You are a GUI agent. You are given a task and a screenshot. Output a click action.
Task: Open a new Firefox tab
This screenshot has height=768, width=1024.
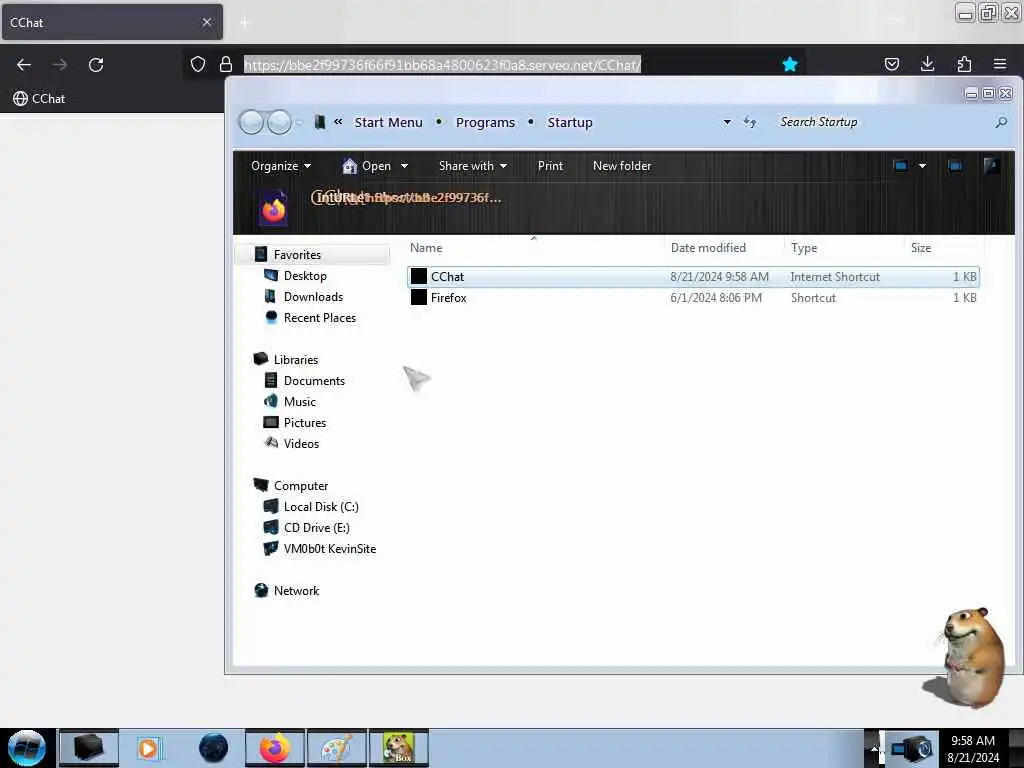pyautogui.click(x=245, y=23)
